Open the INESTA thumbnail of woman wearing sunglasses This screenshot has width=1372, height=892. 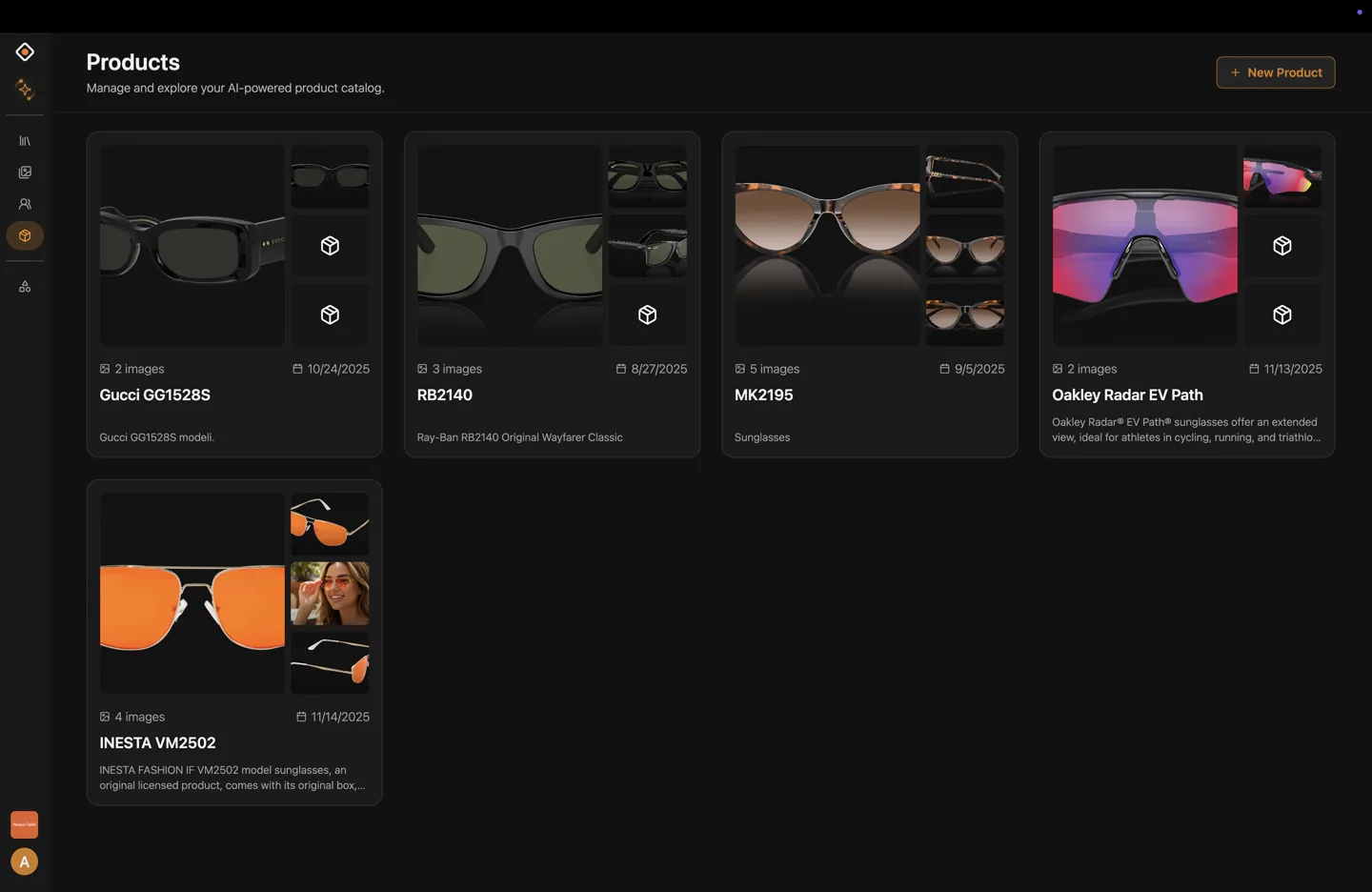pyautogui.click(x=330, y=594)
